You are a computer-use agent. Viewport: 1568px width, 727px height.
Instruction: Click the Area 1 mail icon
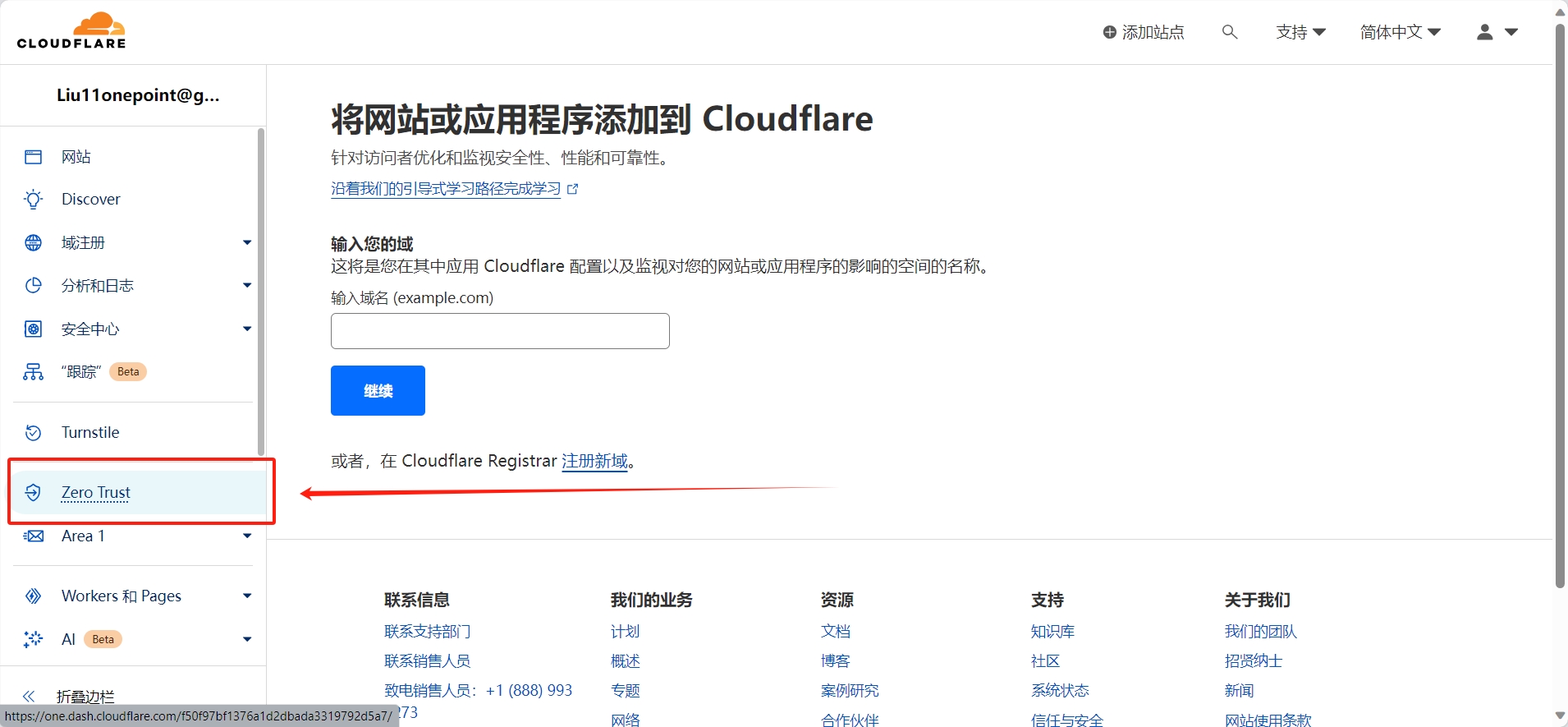pyautogui.click(x=33, y=536)
